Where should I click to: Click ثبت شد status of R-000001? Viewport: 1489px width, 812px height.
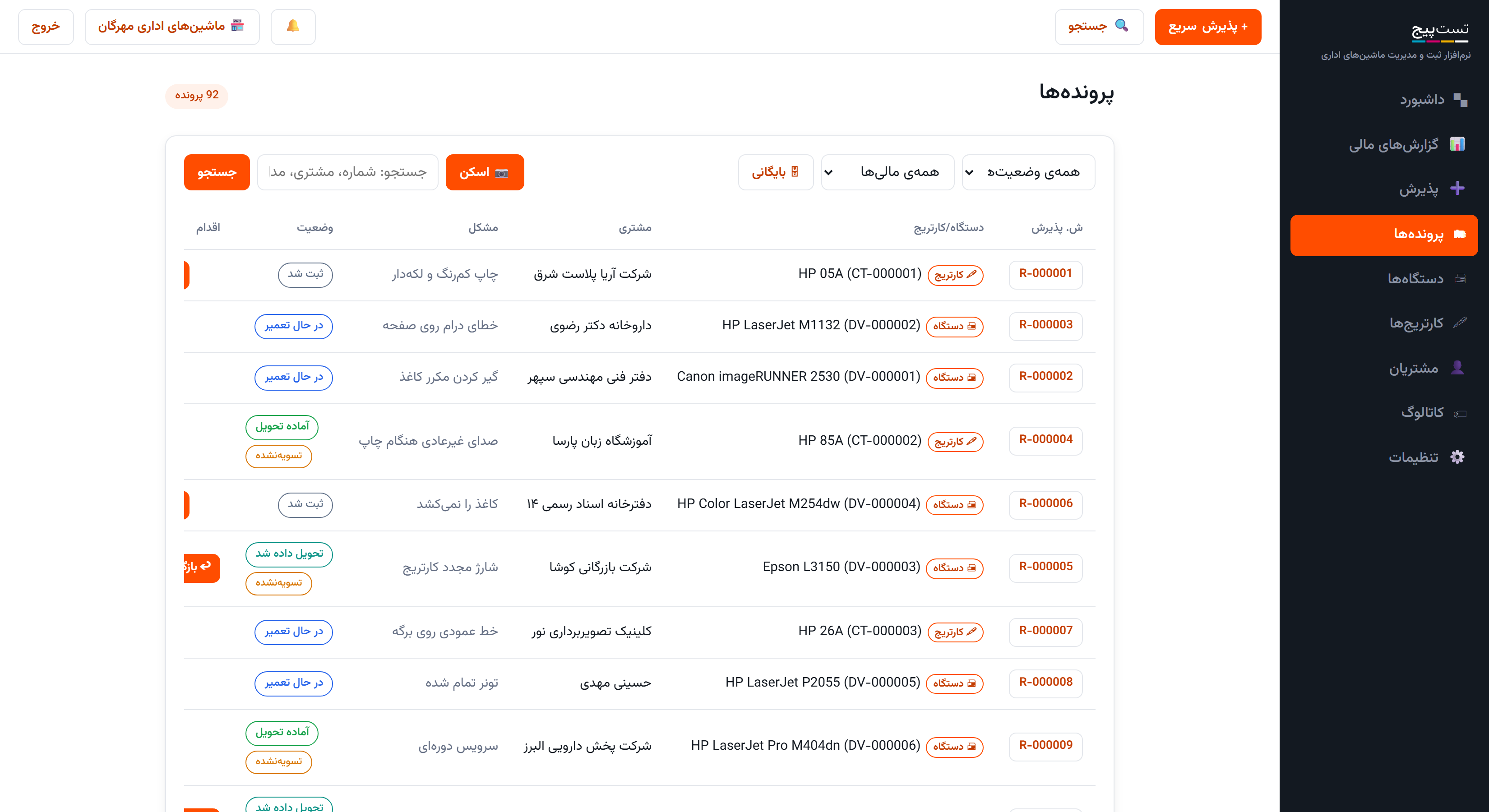click(305, 275)
